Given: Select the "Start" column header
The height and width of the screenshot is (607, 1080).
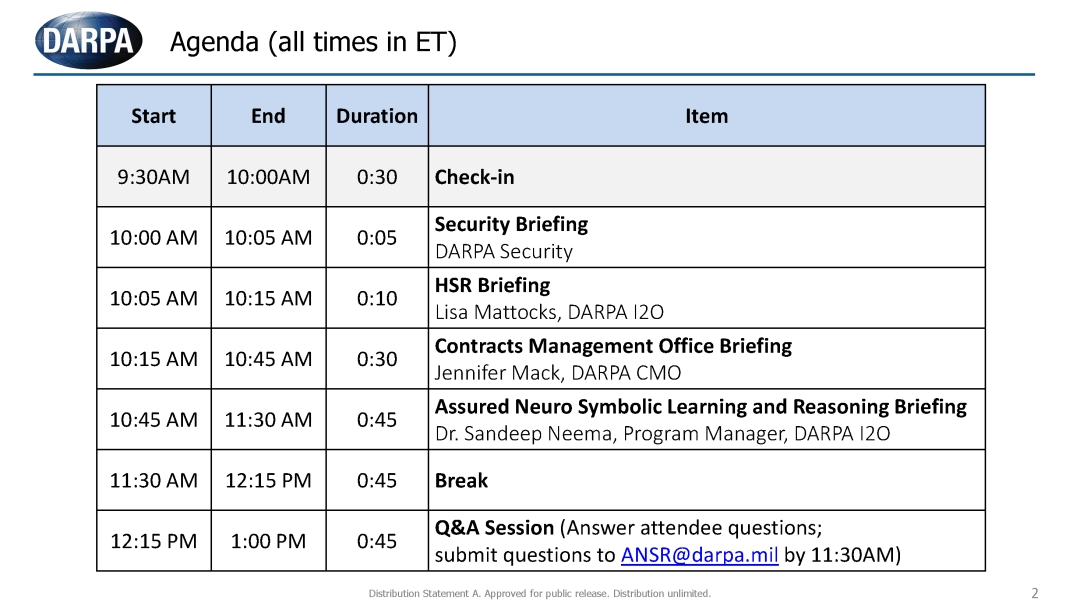Looking at the screenshot, I should coord(153,116).
